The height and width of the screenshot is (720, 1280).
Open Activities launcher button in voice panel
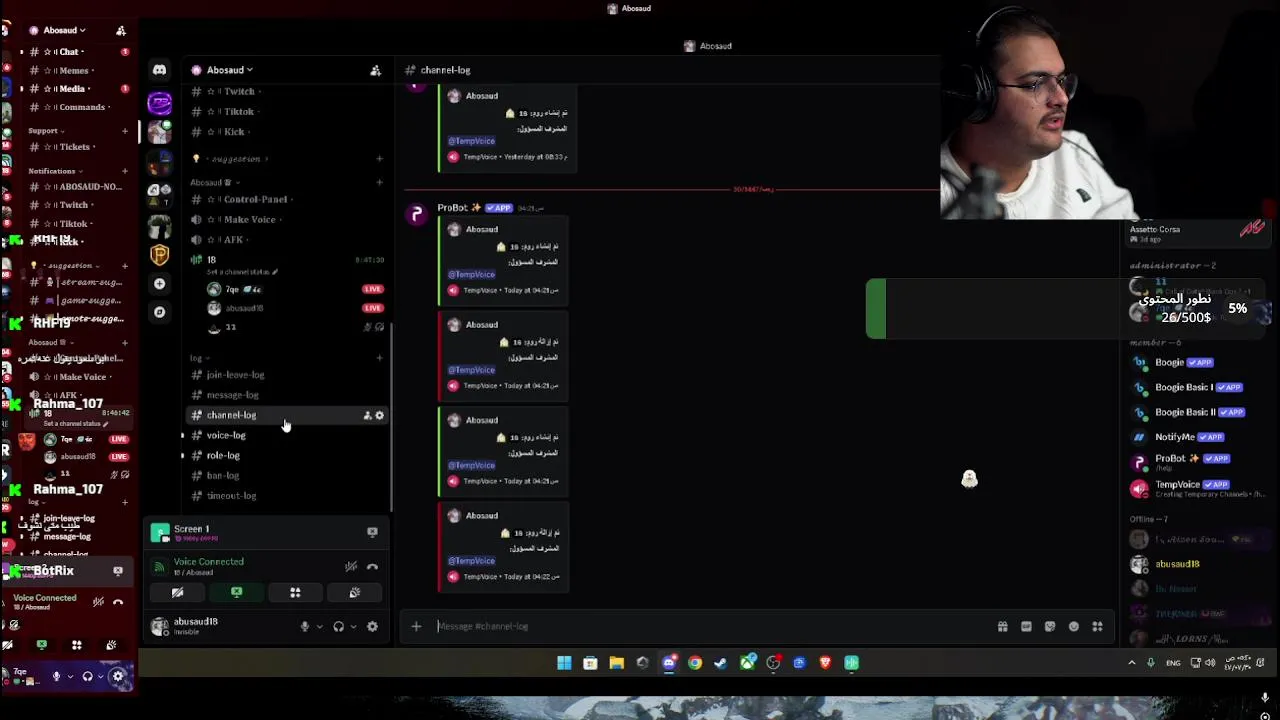[x=295, y=593]
